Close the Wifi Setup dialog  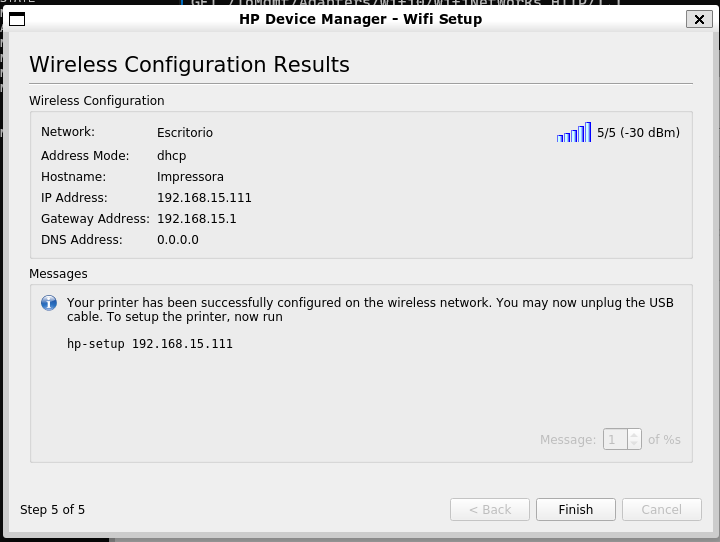click(x=699, y=19)
